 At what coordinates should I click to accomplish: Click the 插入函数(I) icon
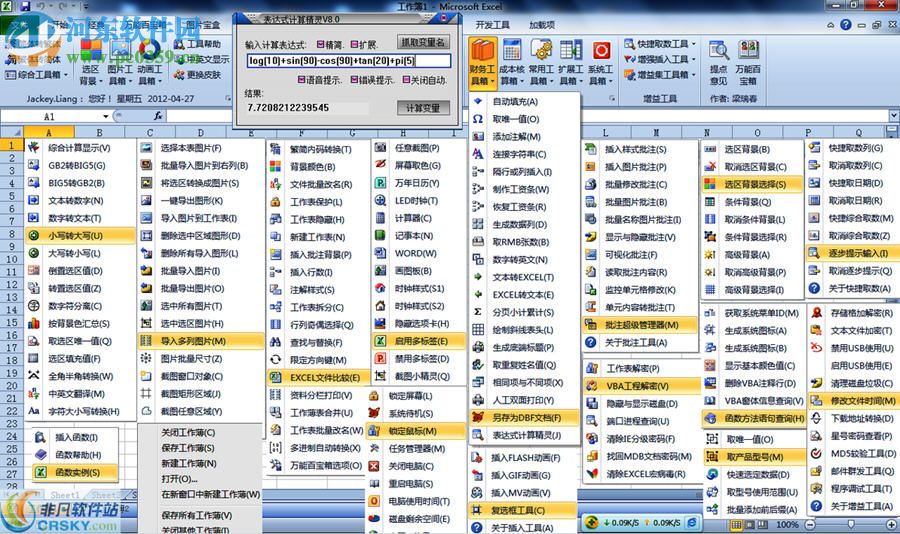click(40, 438)
